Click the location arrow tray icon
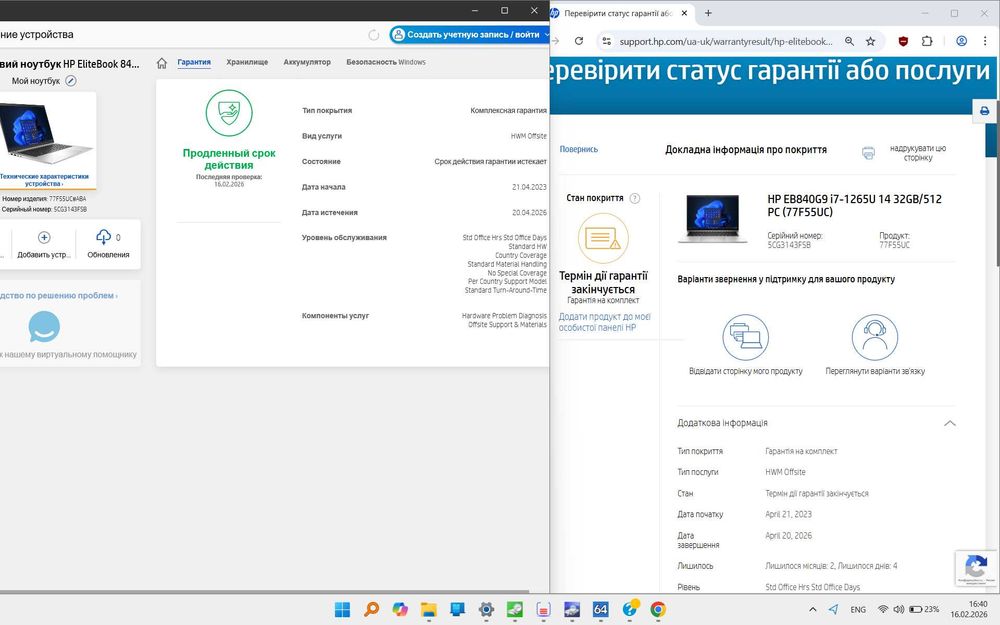 834,609
